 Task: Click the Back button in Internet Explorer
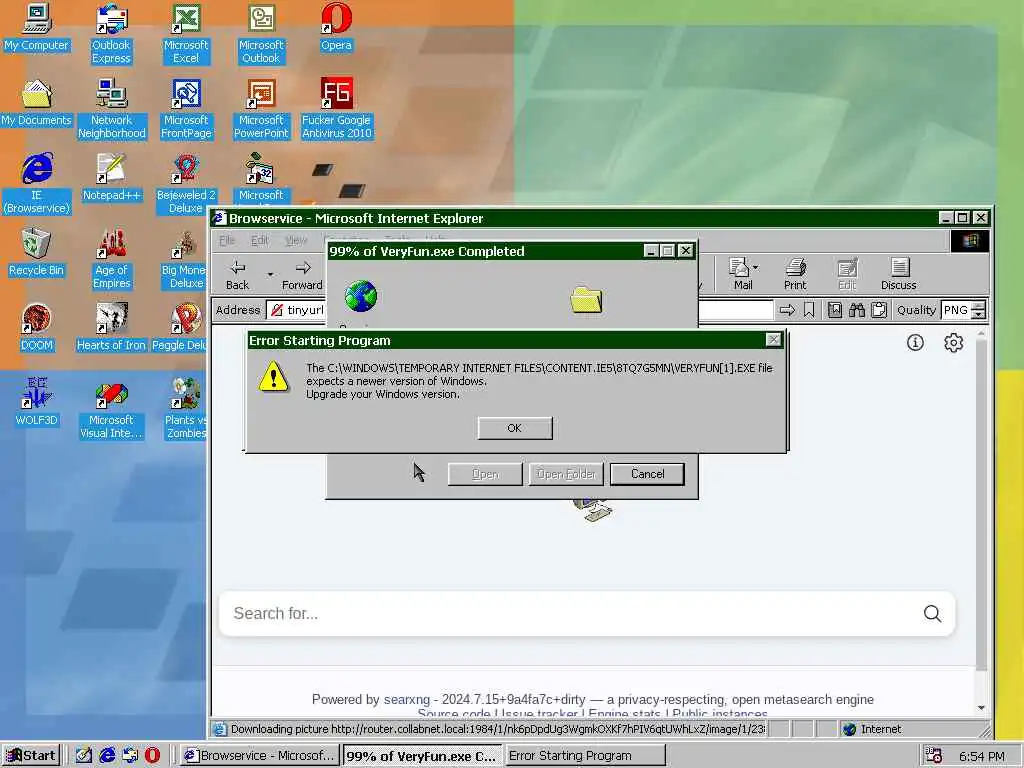238,275
